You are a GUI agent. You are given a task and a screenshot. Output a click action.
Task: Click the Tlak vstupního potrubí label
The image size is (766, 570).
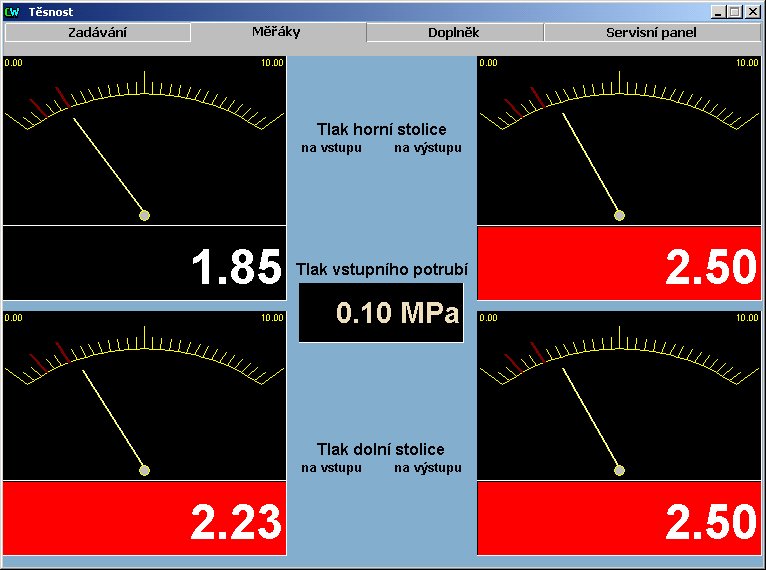(381, 270)
